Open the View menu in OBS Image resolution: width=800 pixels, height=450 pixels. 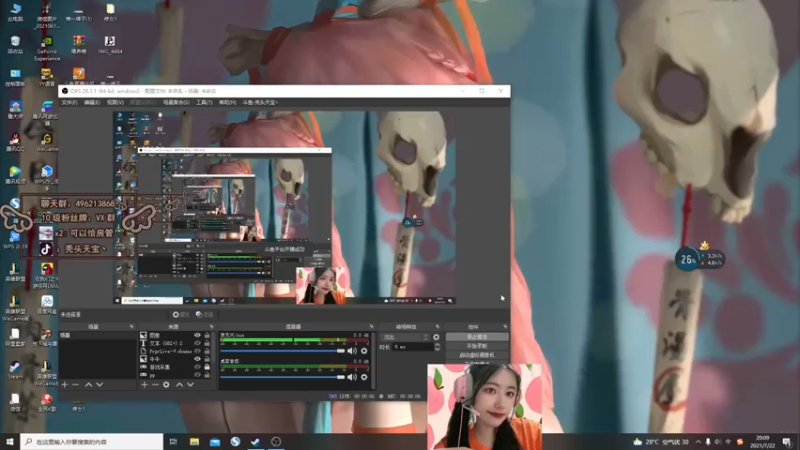click(115, 103)
